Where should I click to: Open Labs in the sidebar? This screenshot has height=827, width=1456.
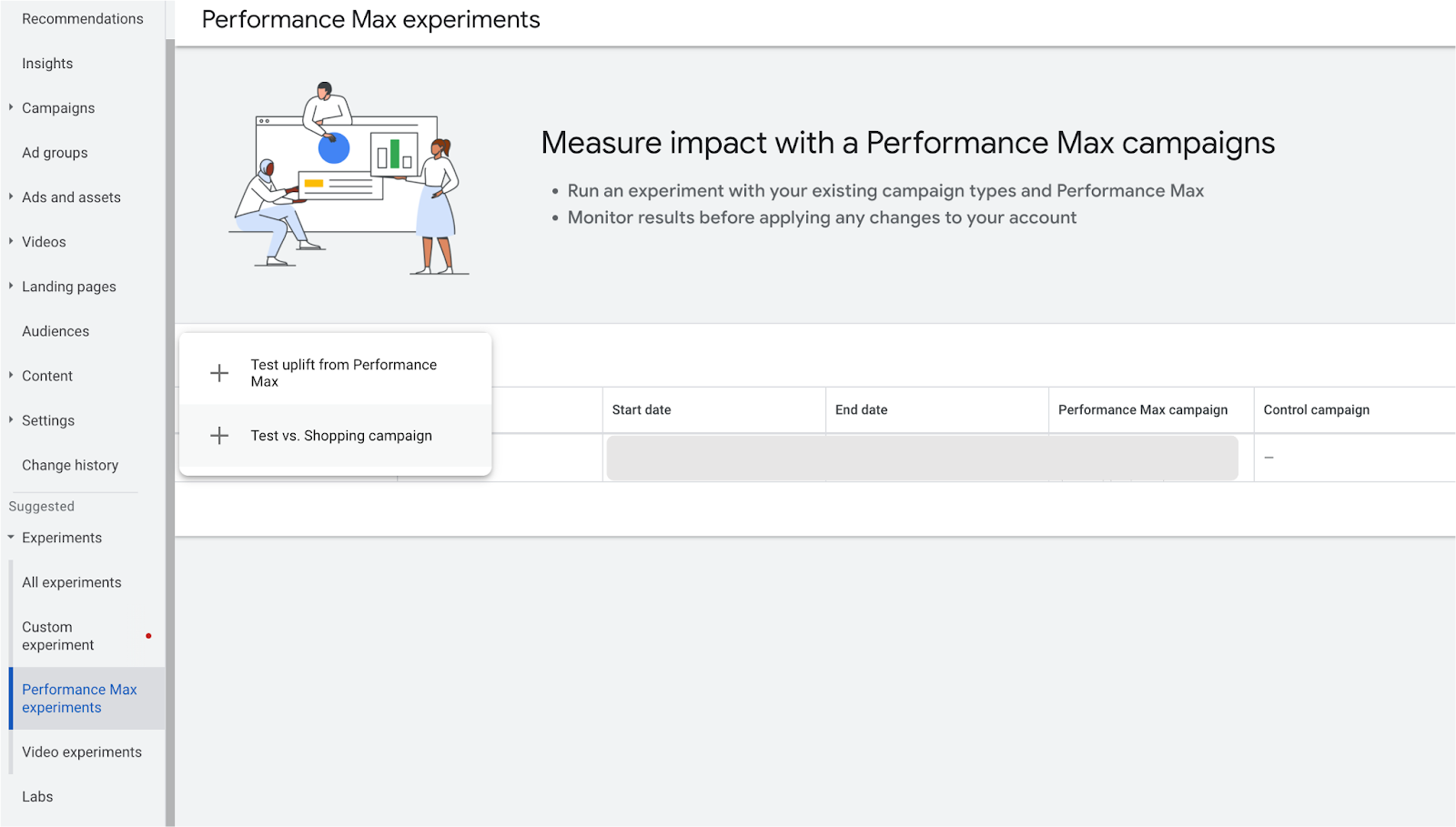37,797
